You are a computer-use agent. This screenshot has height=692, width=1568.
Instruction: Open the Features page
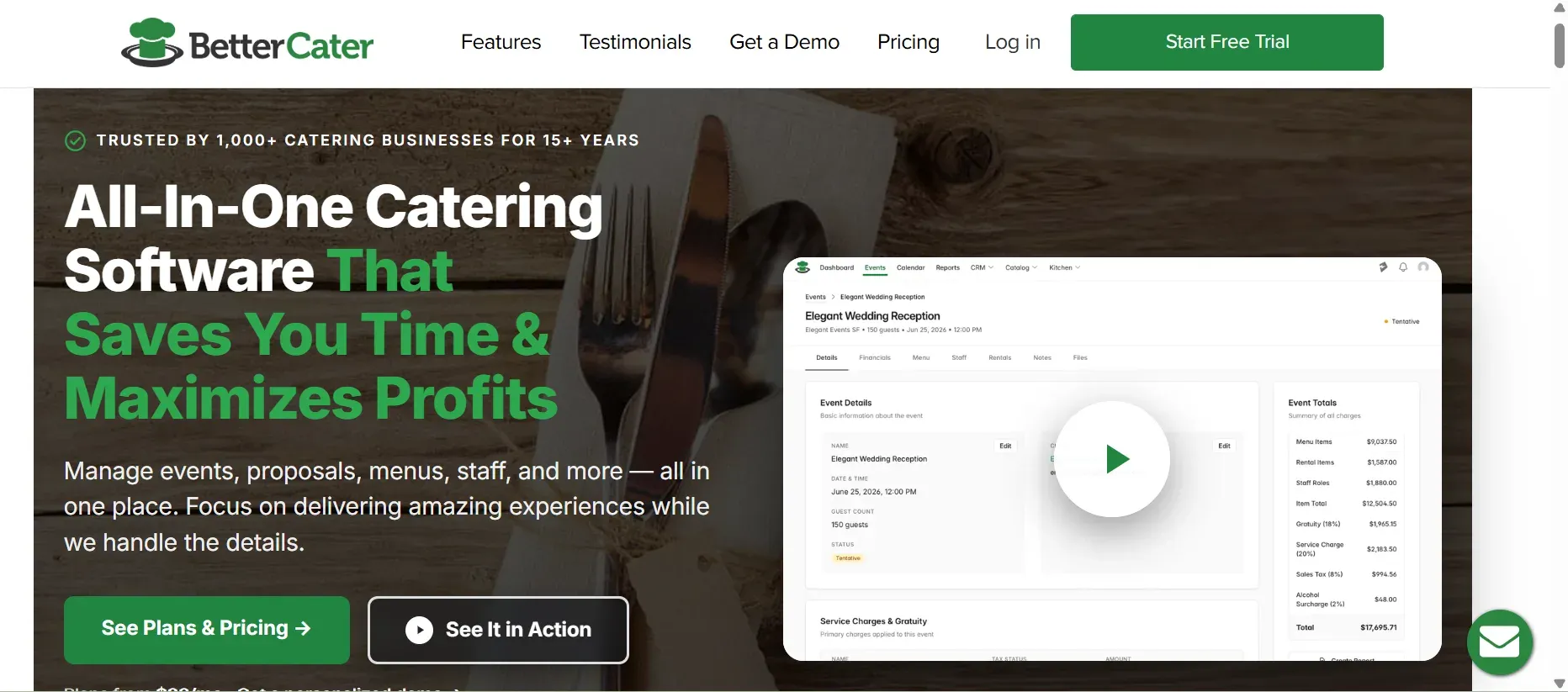click(501, 42)
